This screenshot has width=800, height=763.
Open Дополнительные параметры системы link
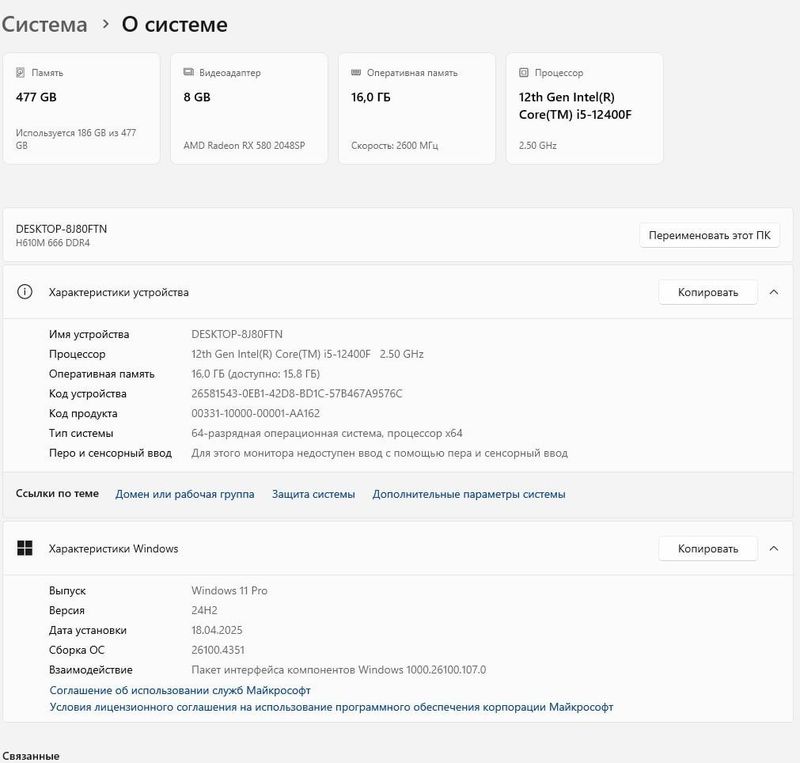tap(469, 494)
